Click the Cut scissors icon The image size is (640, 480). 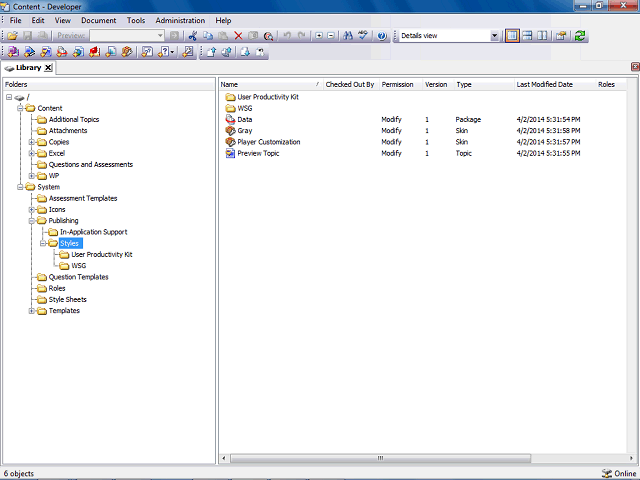[x=193, y=36]
